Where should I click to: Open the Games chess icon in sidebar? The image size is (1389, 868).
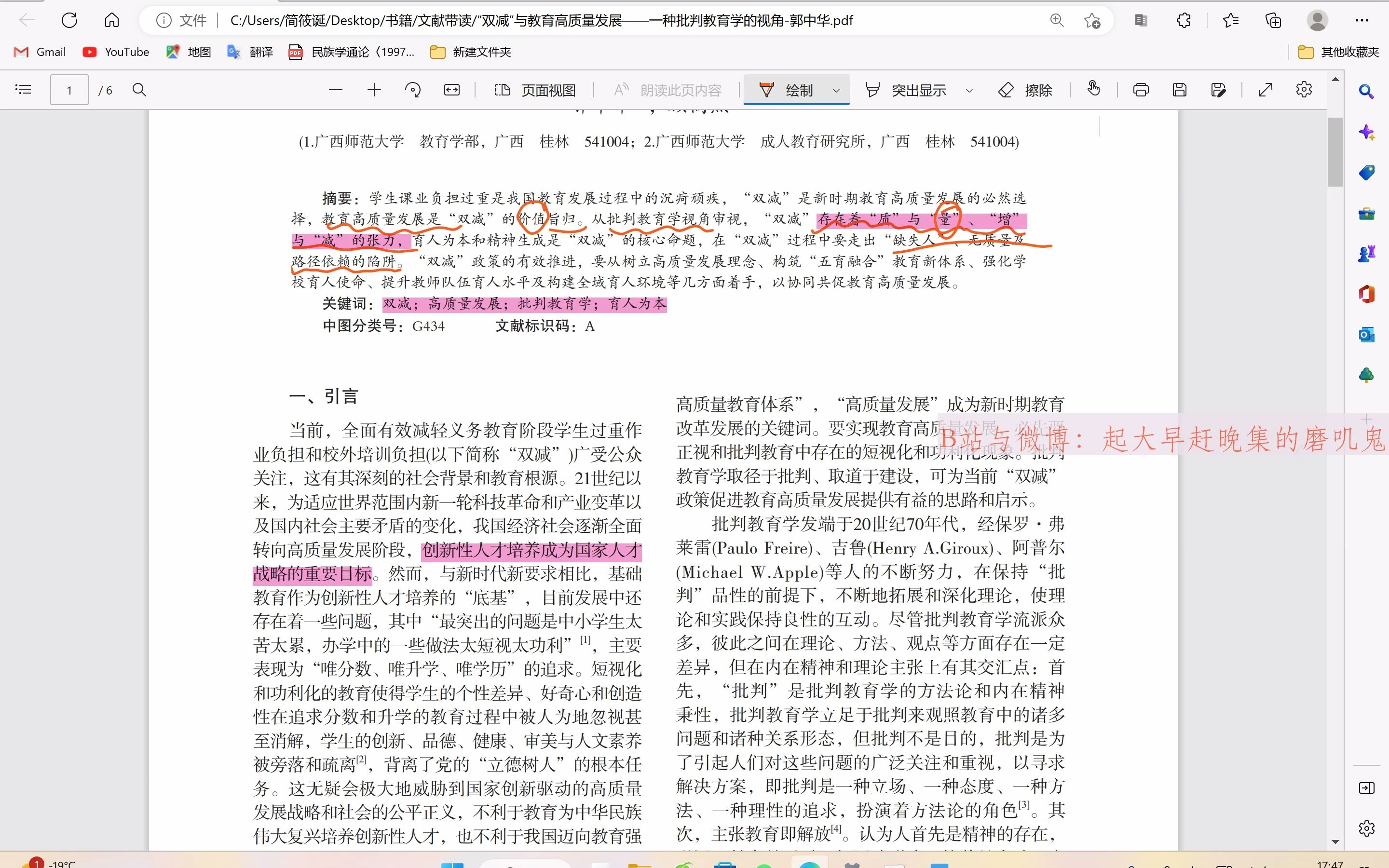[x=1367, y=254]
